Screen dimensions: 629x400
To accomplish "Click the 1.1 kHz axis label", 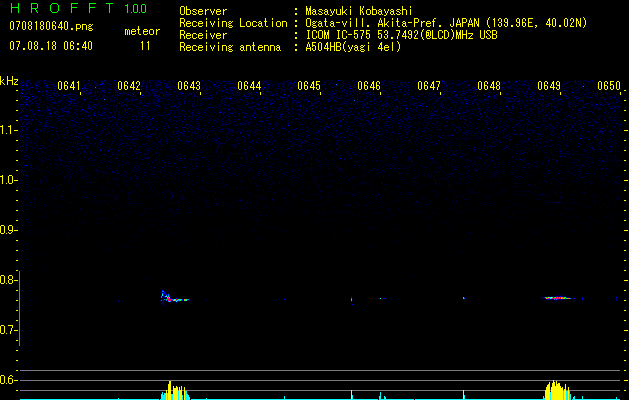I will click(8, 130).
